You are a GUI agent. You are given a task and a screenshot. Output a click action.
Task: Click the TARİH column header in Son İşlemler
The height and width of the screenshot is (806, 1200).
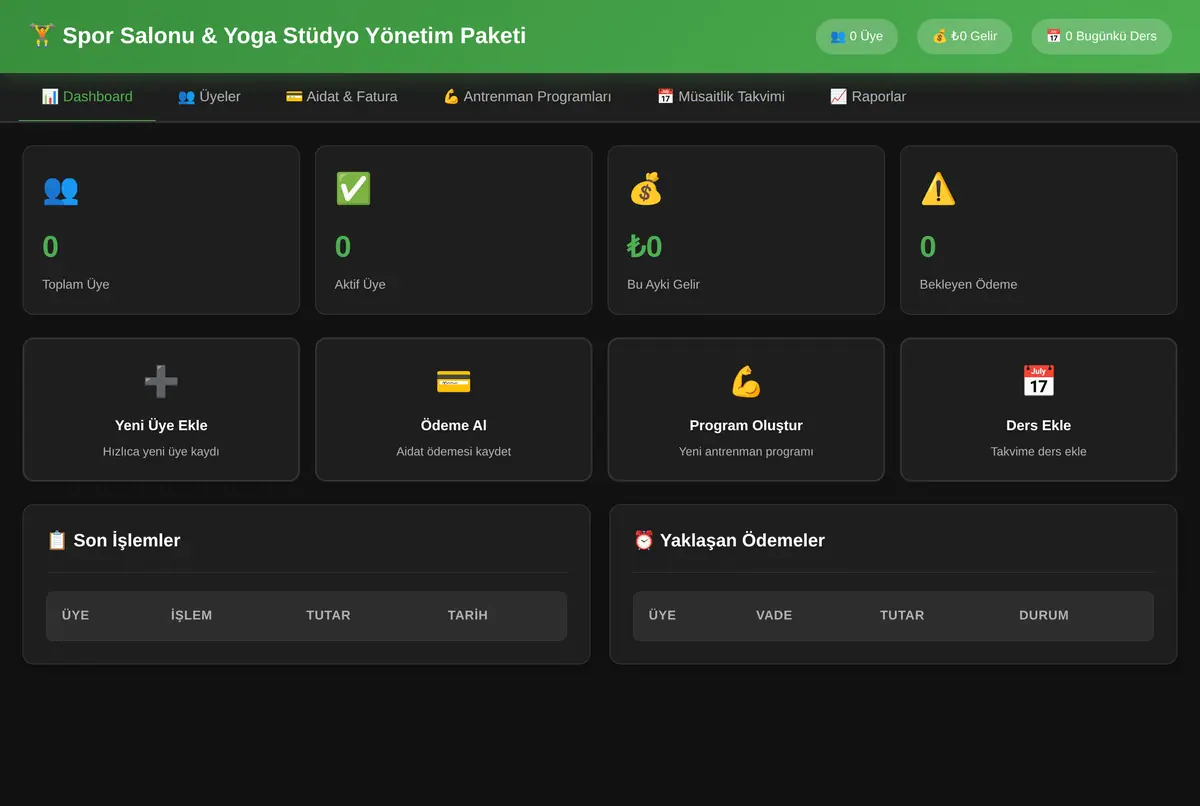468,615
